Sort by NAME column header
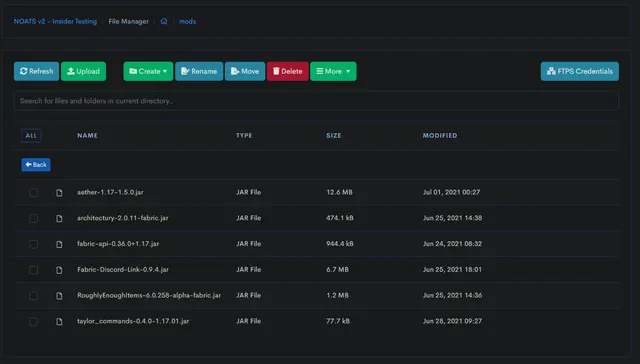The width and height of the screenshot is (640, 364). tap(87, 135)
